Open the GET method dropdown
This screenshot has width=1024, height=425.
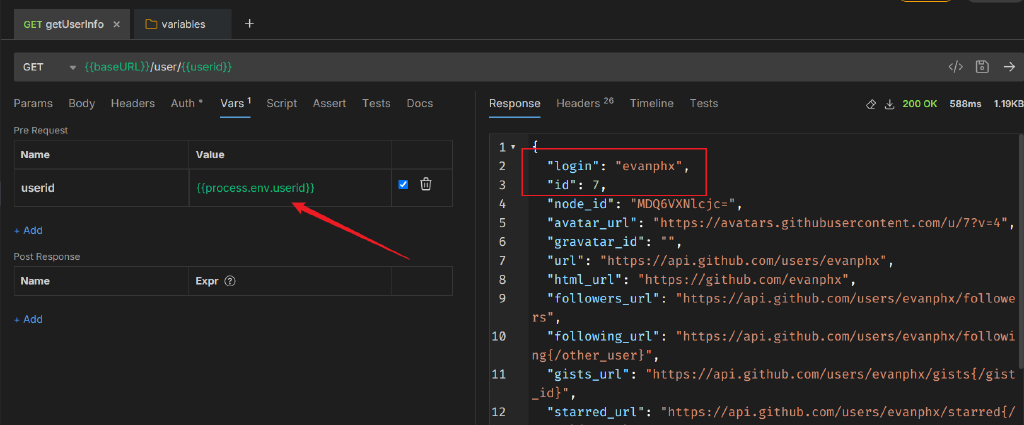point(72,67)
